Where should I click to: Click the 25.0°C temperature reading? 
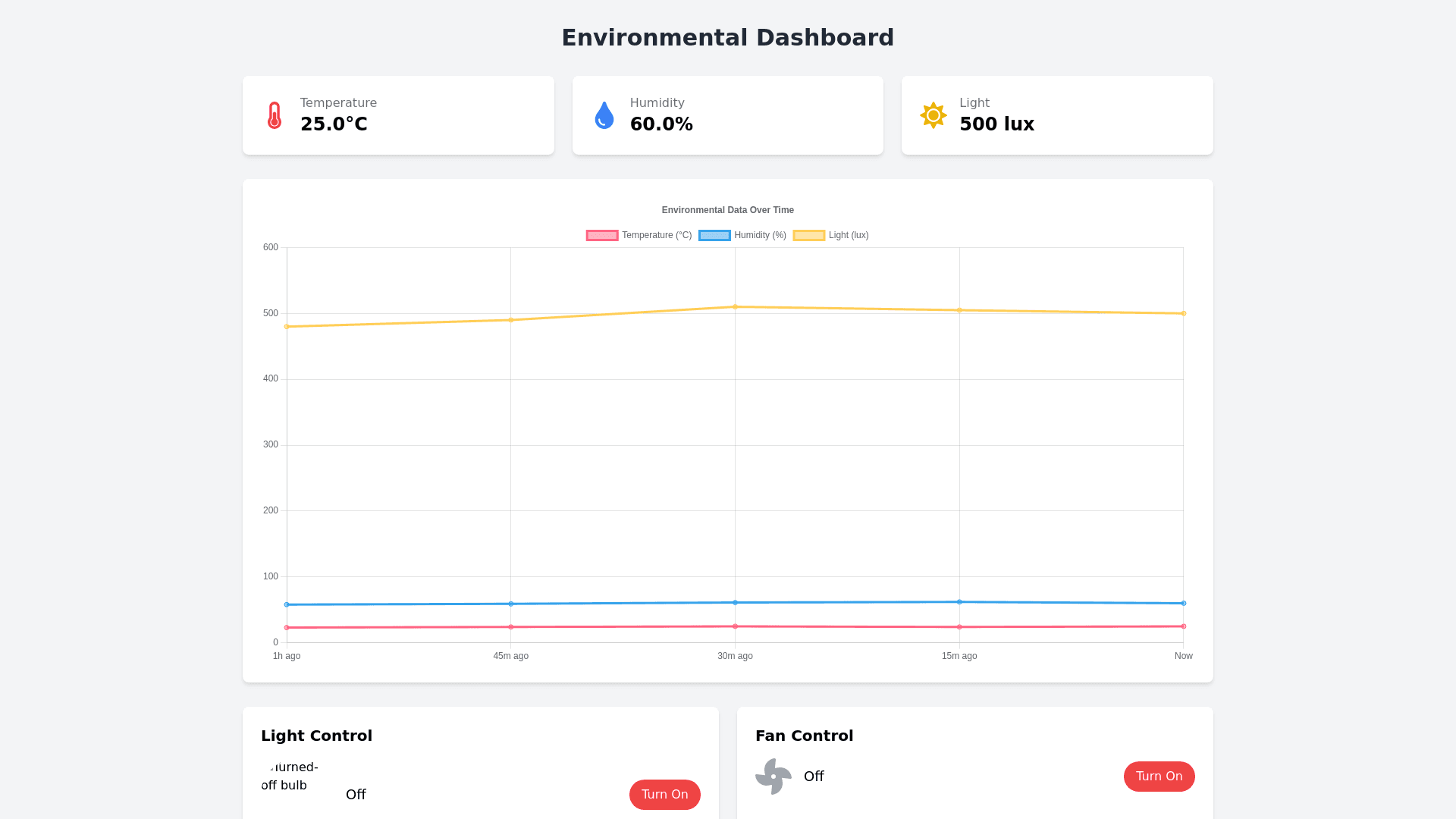pos(334,124)
